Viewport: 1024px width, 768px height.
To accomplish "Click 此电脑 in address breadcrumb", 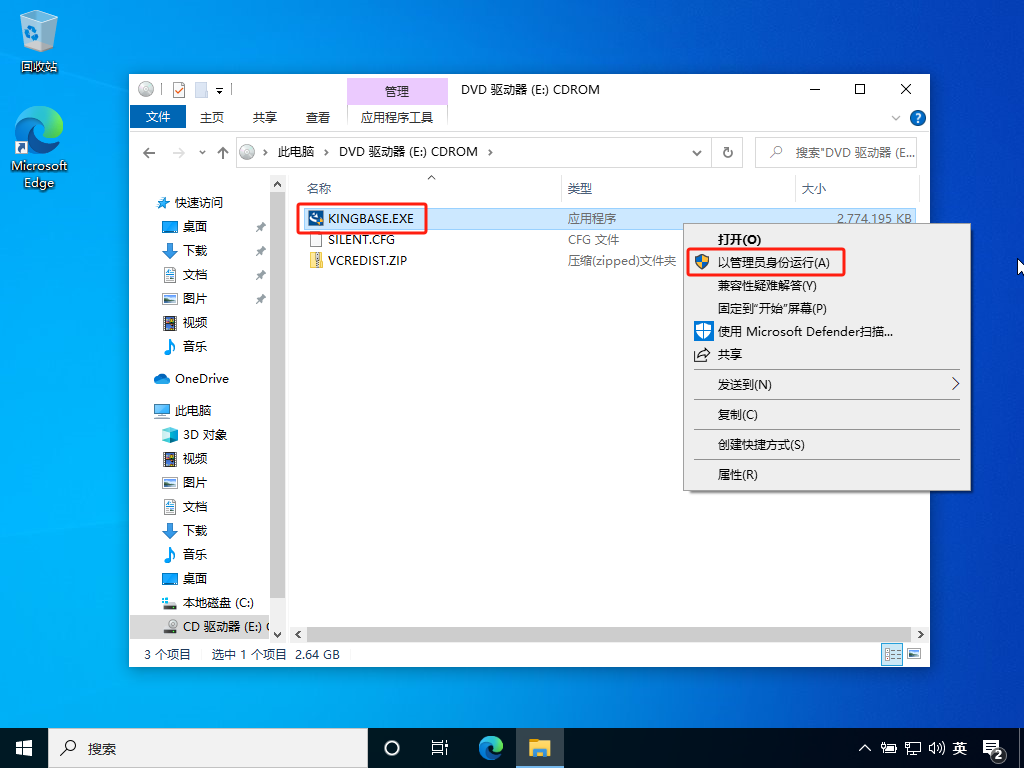I will (295, 152).
